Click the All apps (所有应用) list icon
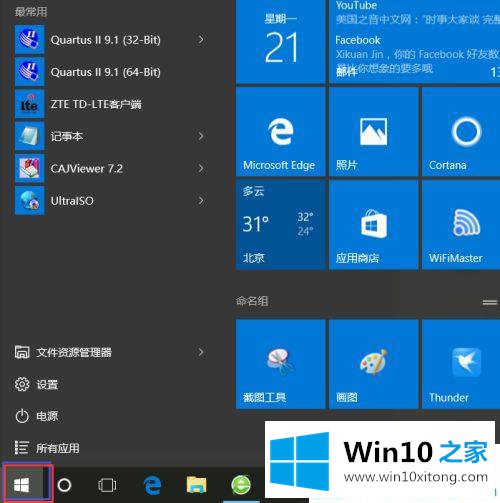The width and height of the screenshot is (500, 503). tap(22, 448)
